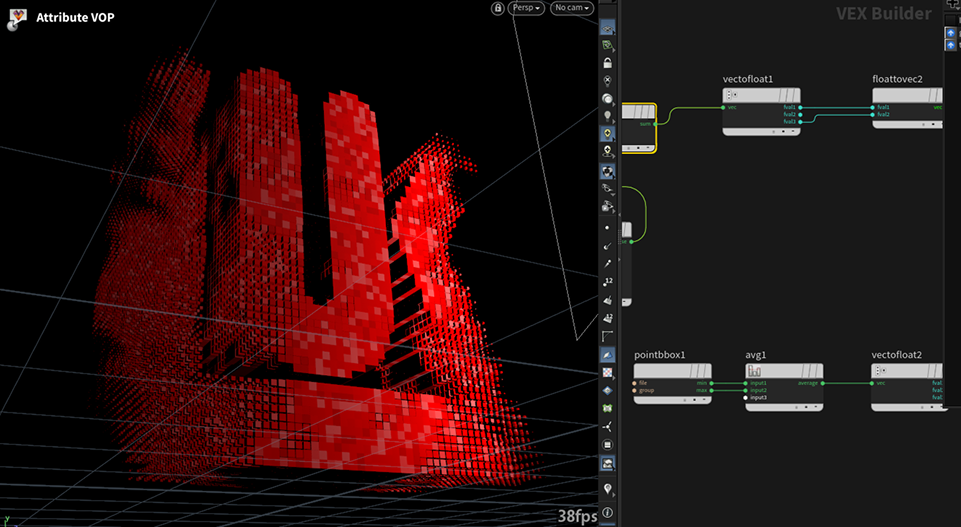
Task: Click the upper blue arrow icon at far right
Action: pos(951,33)
